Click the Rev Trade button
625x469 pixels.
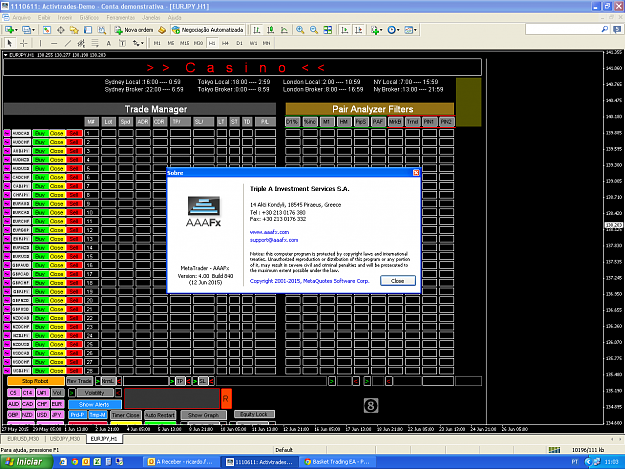point(79,381)
